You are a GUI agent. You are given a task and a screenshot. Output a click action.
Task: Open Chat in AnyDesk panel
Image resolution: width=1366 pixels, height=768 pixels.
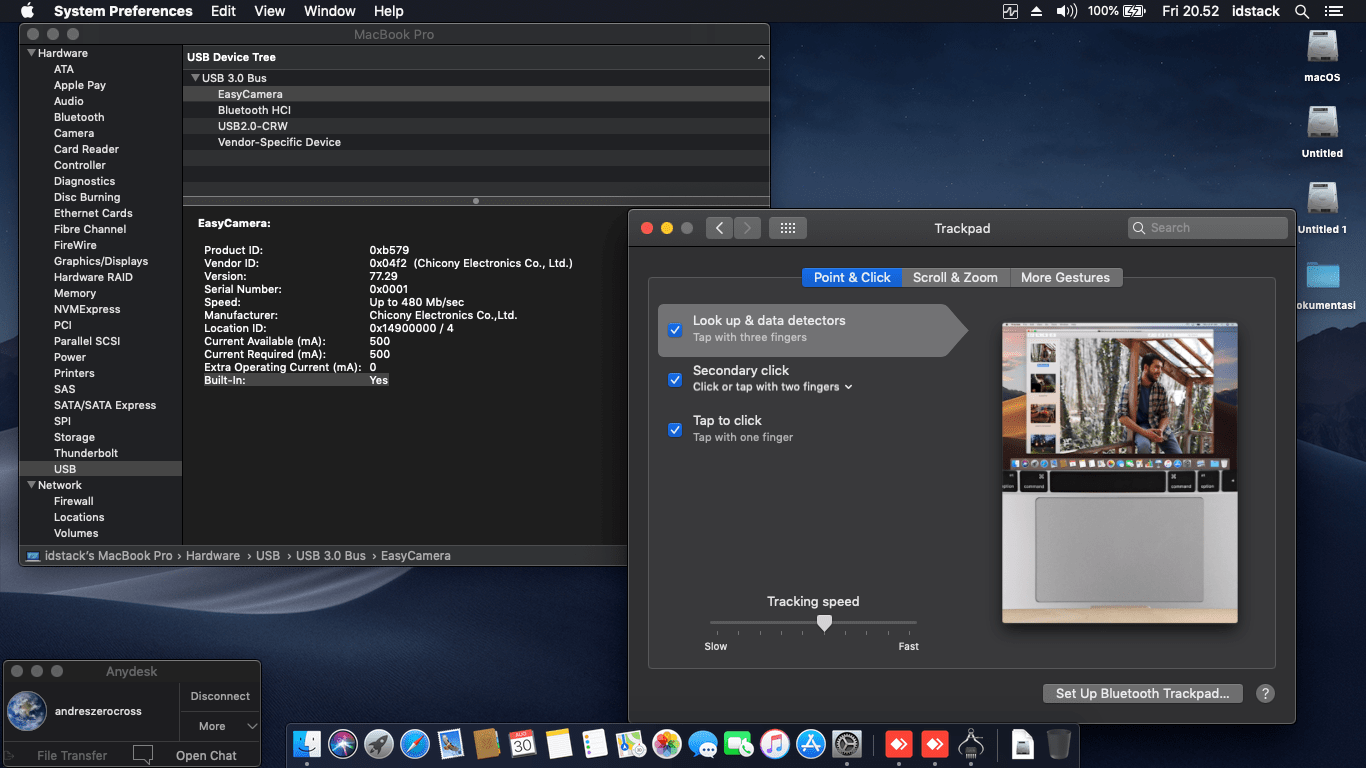click(206, 755)
